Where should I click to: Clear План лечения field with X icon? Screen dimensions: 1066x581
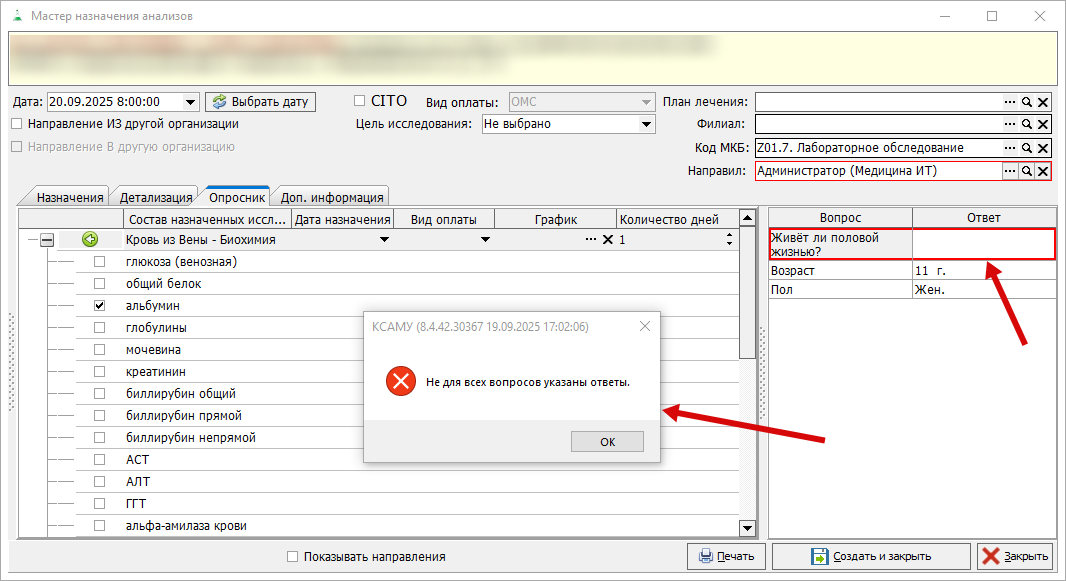click(x=1043, y=102)
